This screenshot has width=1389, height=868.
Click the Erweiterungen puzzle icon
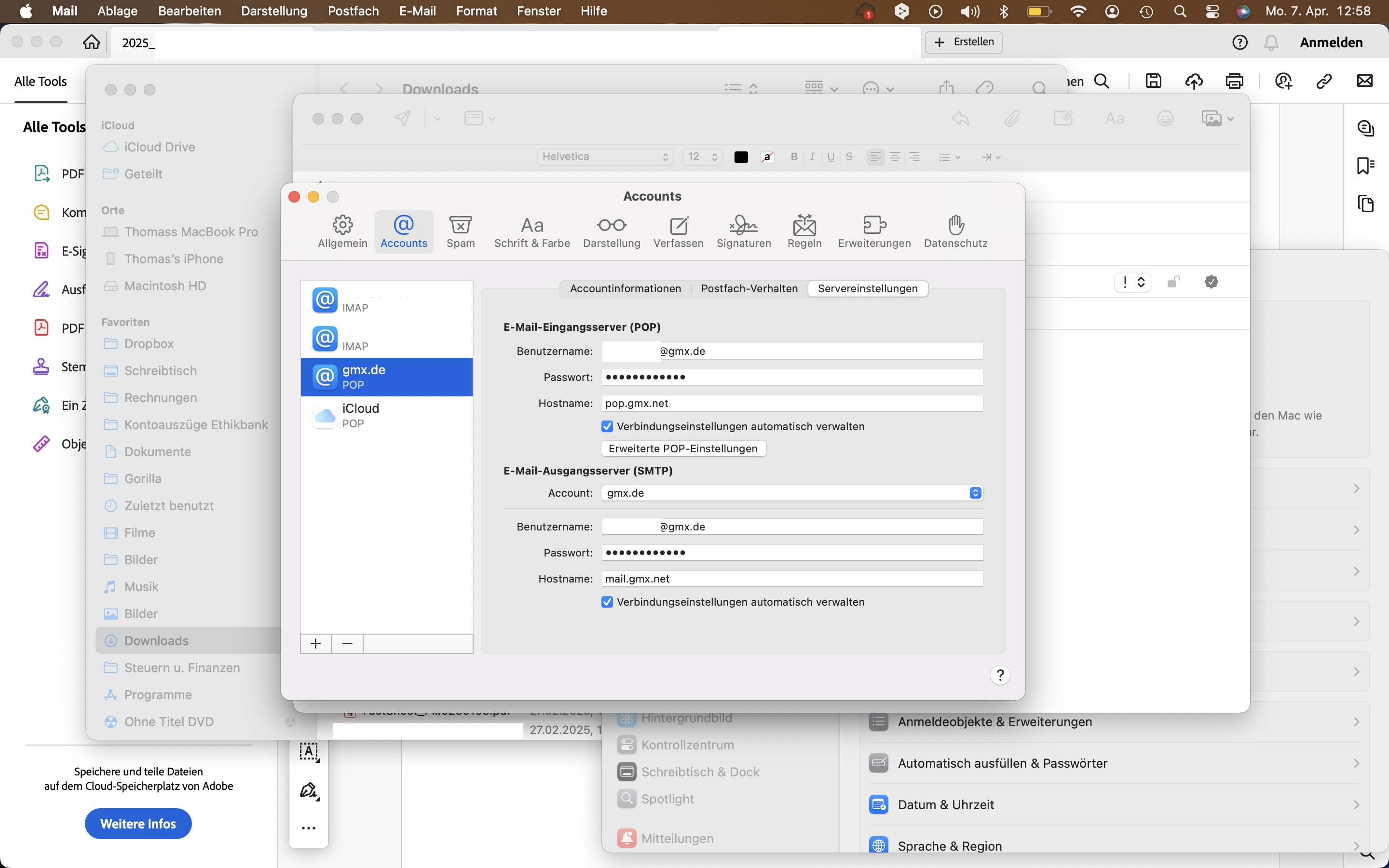874,225
